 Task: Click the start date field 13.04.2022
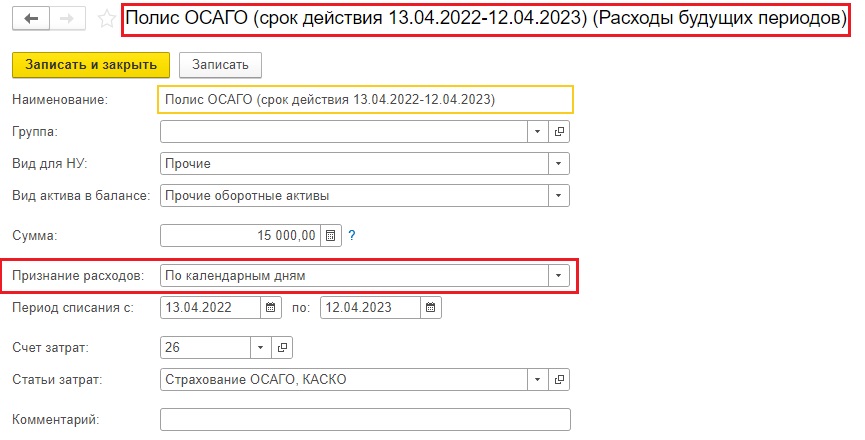pos(210,307)
